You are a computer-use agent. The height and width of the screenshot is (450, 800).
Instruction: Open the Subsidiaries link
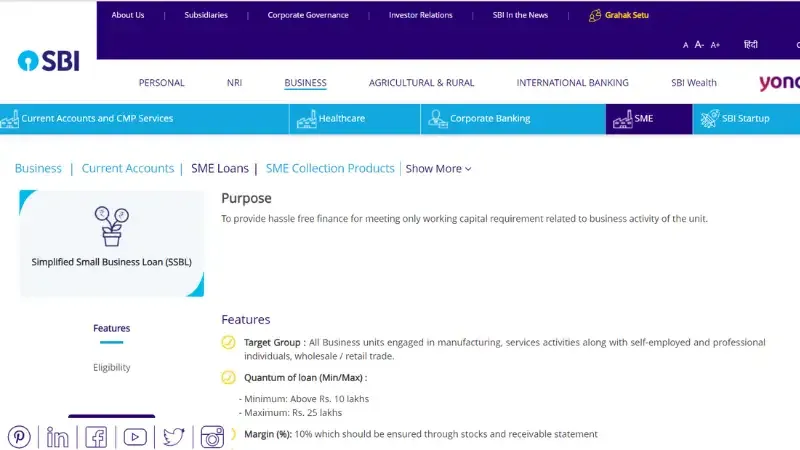pos(206,15)
